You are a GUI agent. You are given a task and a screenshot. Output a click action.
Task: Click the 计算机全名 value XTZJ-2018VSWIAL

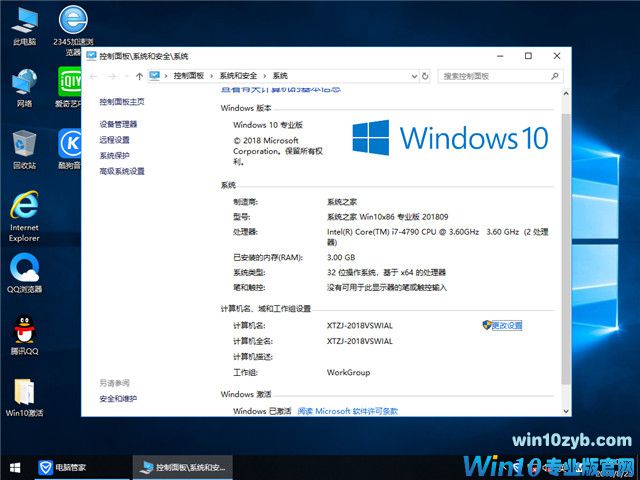360,341
